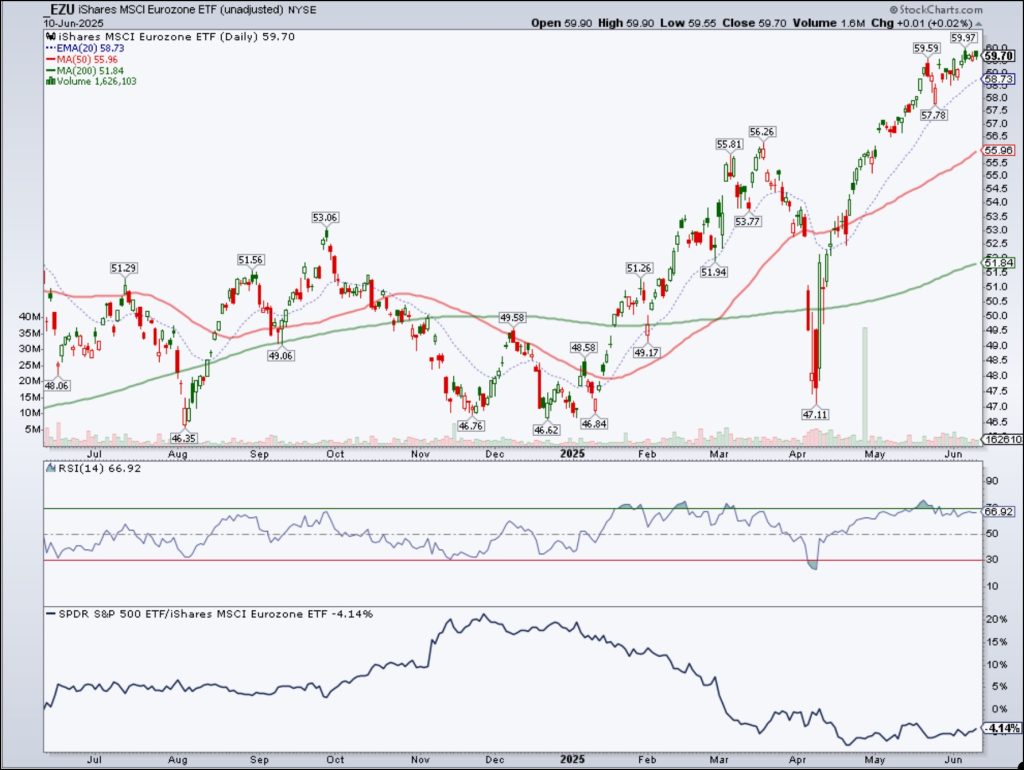Click the 20% label on ratio axis
Image resolution: width=1024 pixels, height=770 pixels.
click(x=996, y=619)
